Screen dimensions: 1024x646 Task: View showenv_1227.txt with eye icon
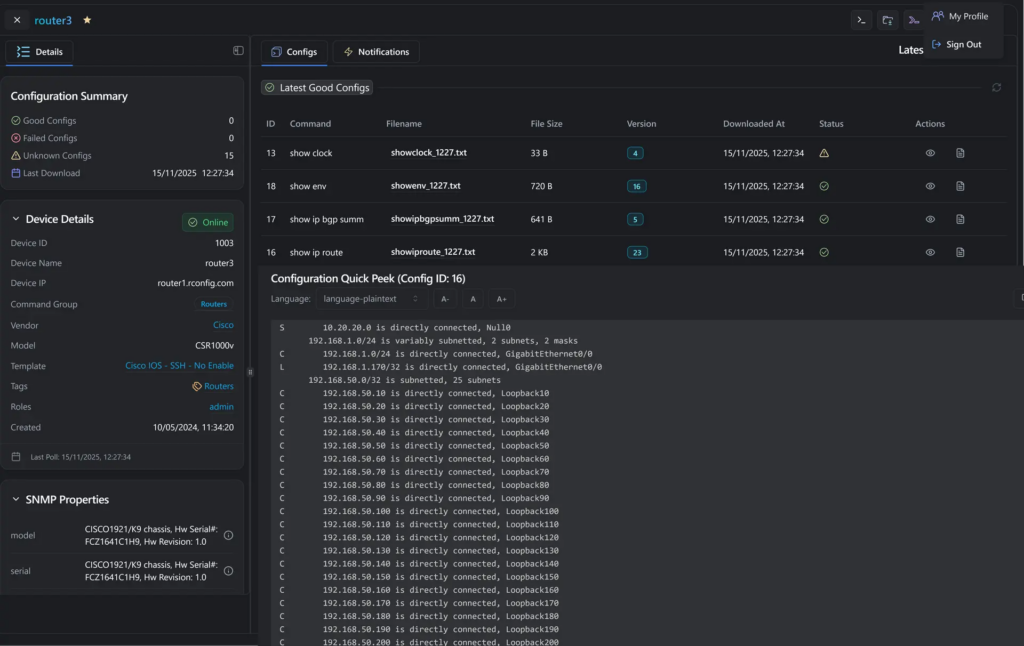point(930,186)
